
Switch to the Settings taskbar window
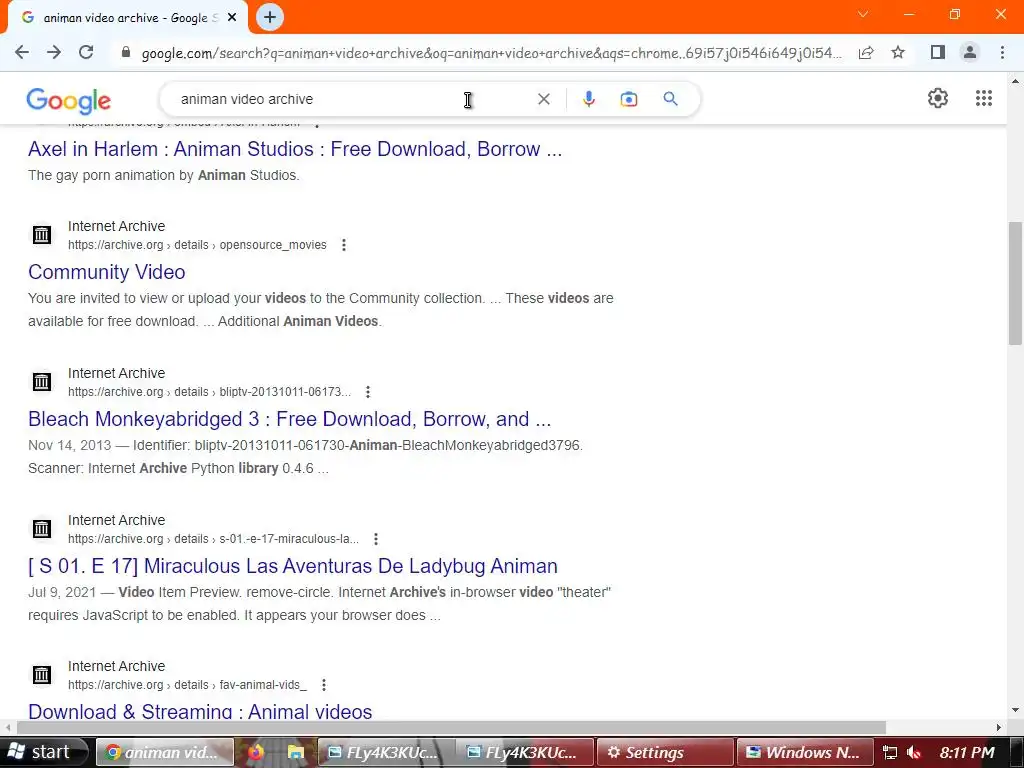[x=665, y=752]
